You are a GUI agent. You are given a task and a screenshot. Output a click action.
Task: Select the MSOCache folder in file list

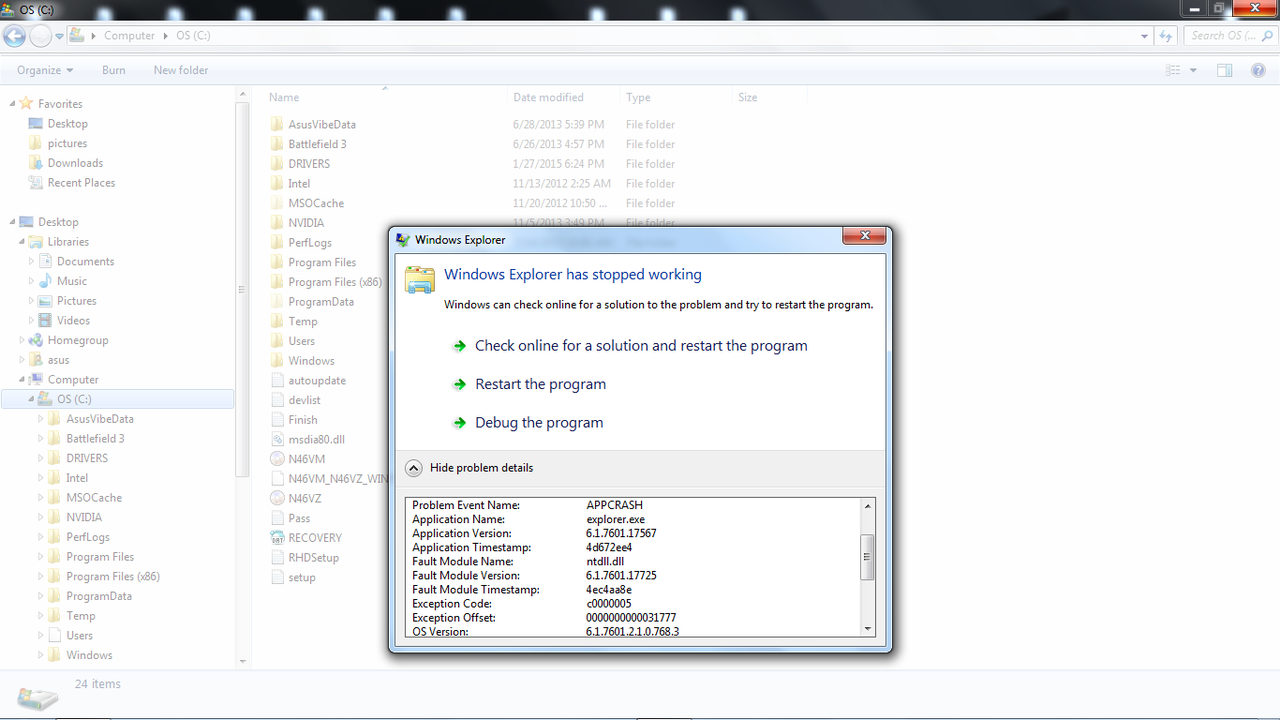[316, 203]
